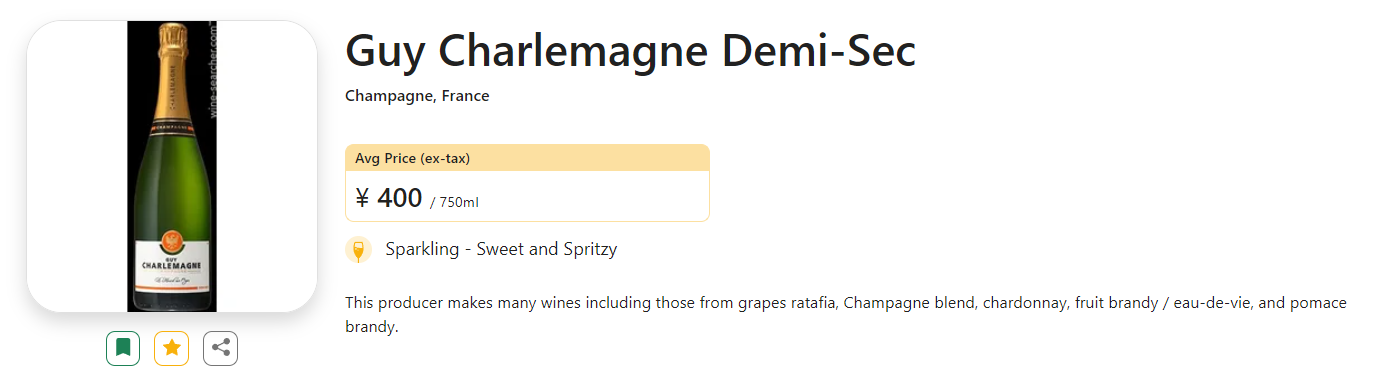Save wine with the green bookmark icon
The height and width of the screenshot is (387, 1391).
pyautogui.click(x=123, y=348)
